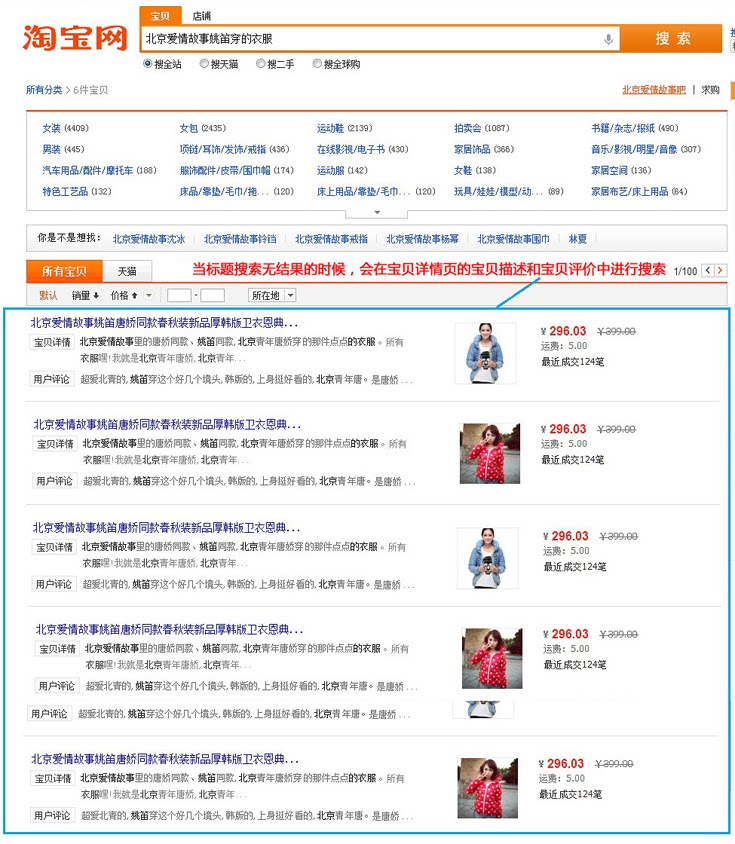Open the 男装 (445) category
Viewport: 735px width, 844px height.
coord(63,149)
